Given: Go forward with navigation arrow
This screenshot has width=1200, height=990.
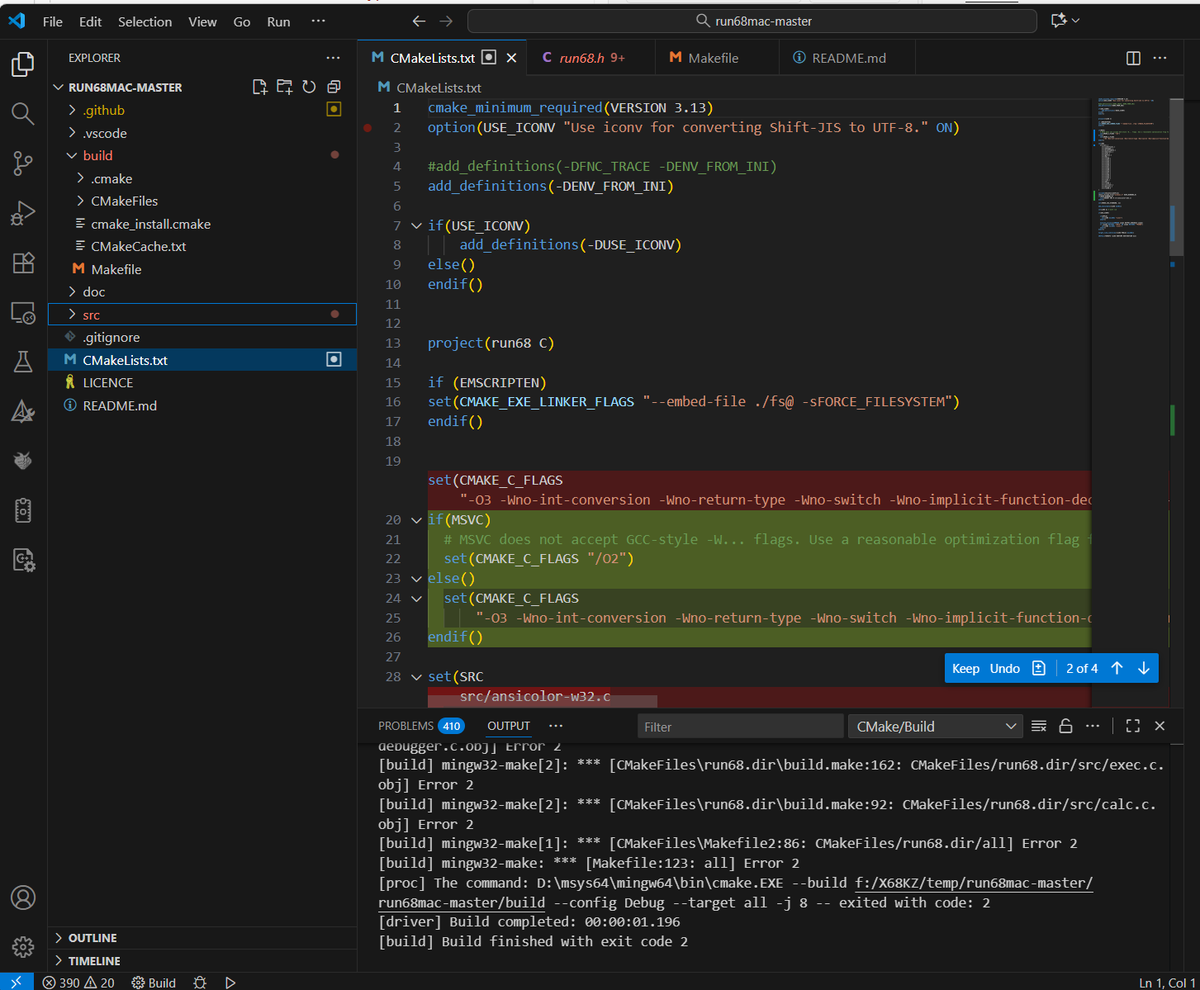Looking at the screenshot, I should 446,21.
